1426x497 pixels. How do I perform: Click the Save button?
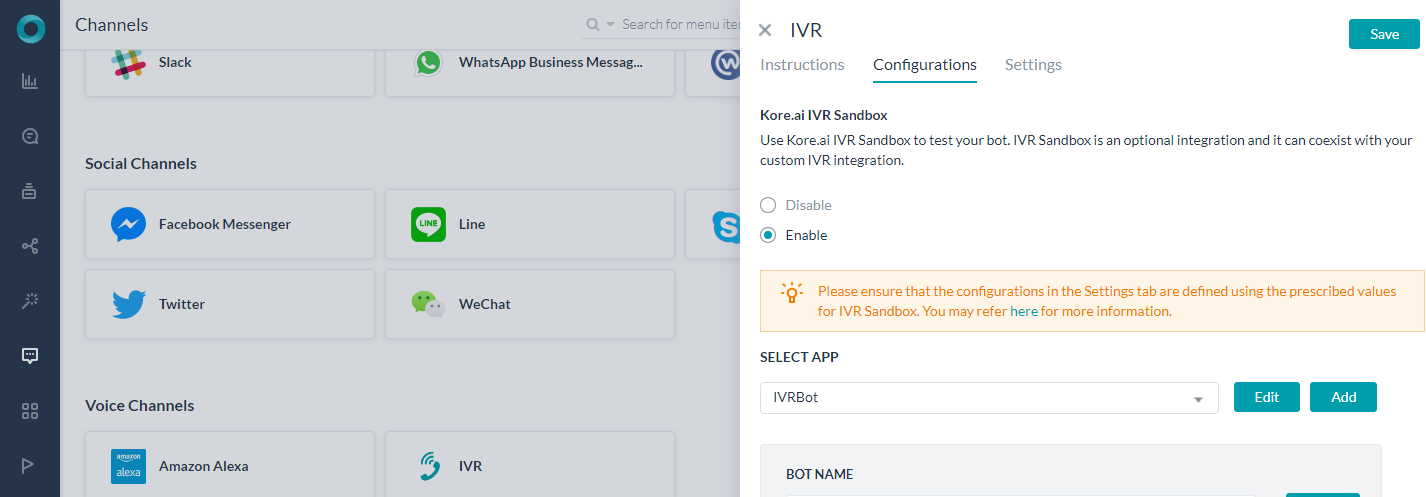tap(1384, 34)
